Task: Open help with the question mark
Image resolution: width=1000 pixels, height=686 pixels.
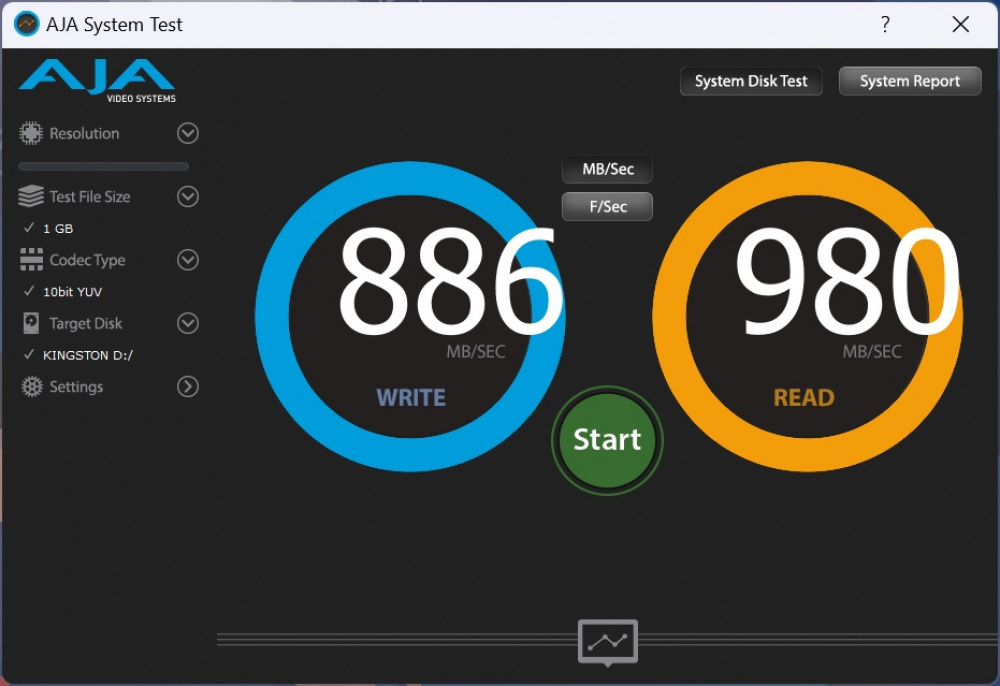Action: tap(885, 24)
